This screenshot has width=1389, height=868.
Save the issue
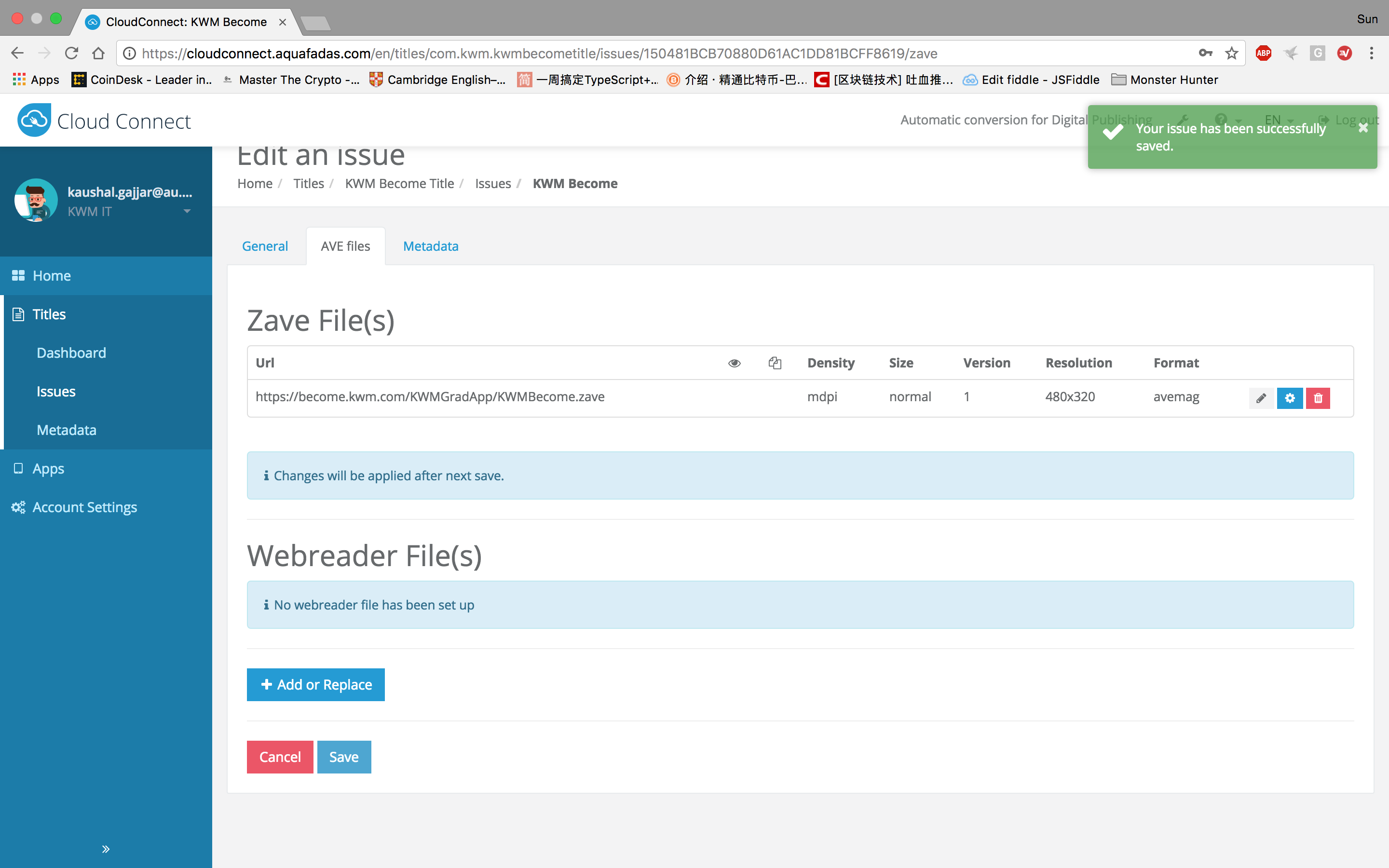click(344, 757)
